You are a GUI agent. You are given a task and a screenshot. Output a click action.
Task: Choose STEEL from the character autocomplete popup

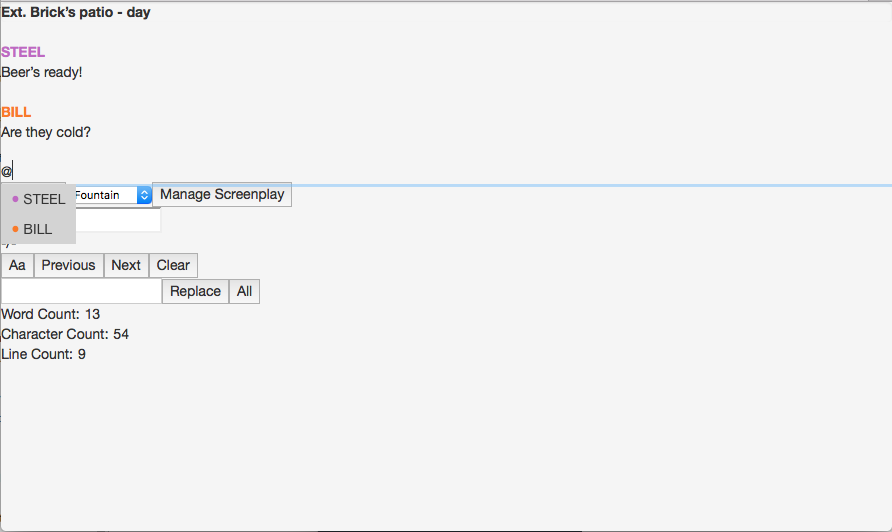pyautogui.click(x=38, y=199)
